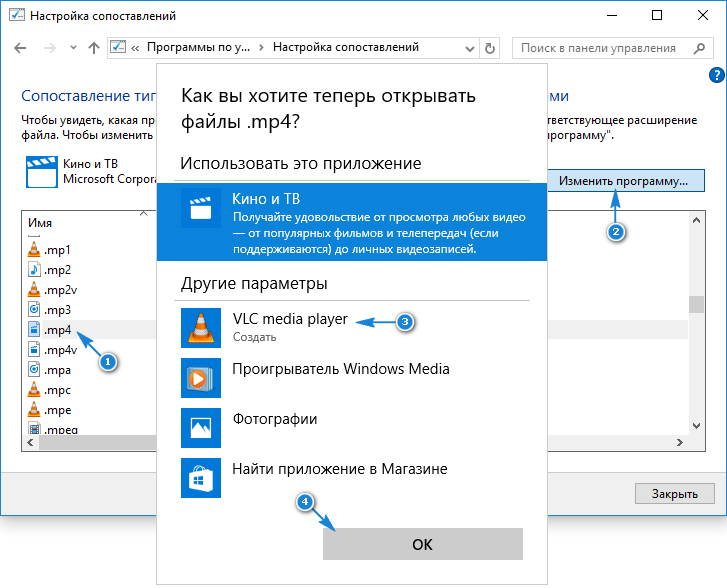
Task: Select the .mp3 extension in list
Action: tap(58, 309)
